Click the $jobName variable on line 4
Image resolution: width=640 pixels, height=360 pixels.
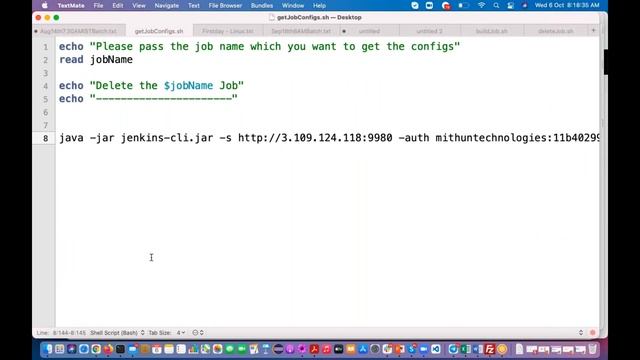[x=189, y=86]
